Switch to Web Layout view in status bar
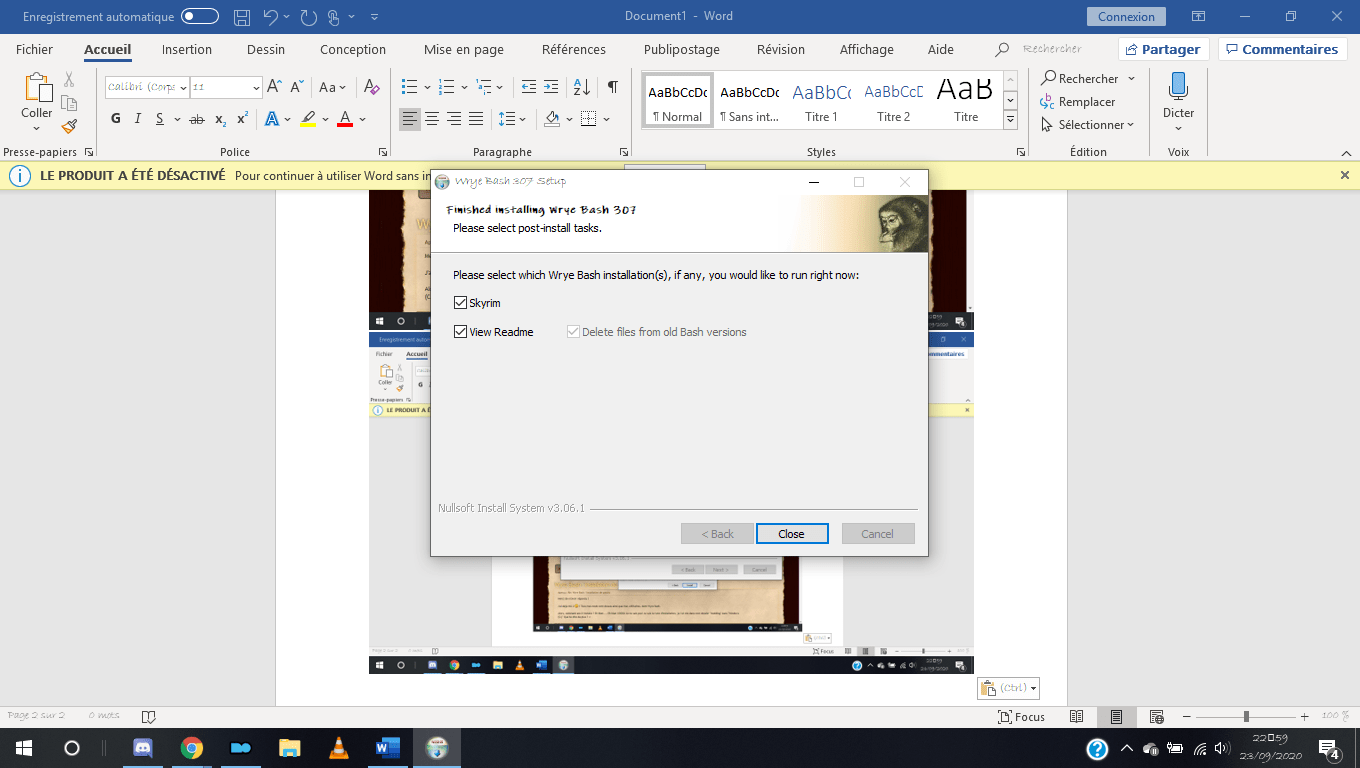Viewport: 1360px width, 768px height. tap(1156, 716)
